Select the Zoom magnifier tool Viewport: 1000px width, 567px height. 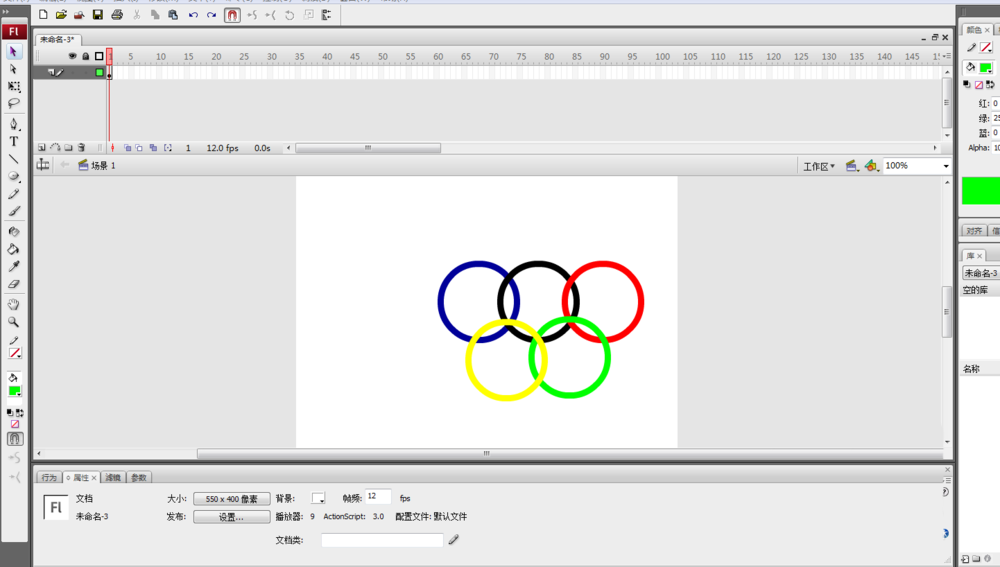(x=13, y=322)
